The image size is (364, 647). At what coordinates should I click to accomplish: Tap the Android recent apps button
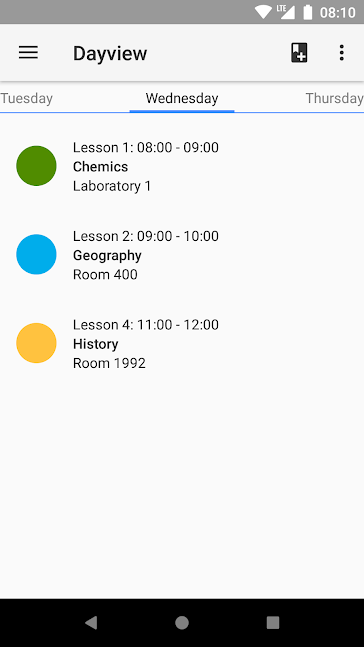[273, 623]
